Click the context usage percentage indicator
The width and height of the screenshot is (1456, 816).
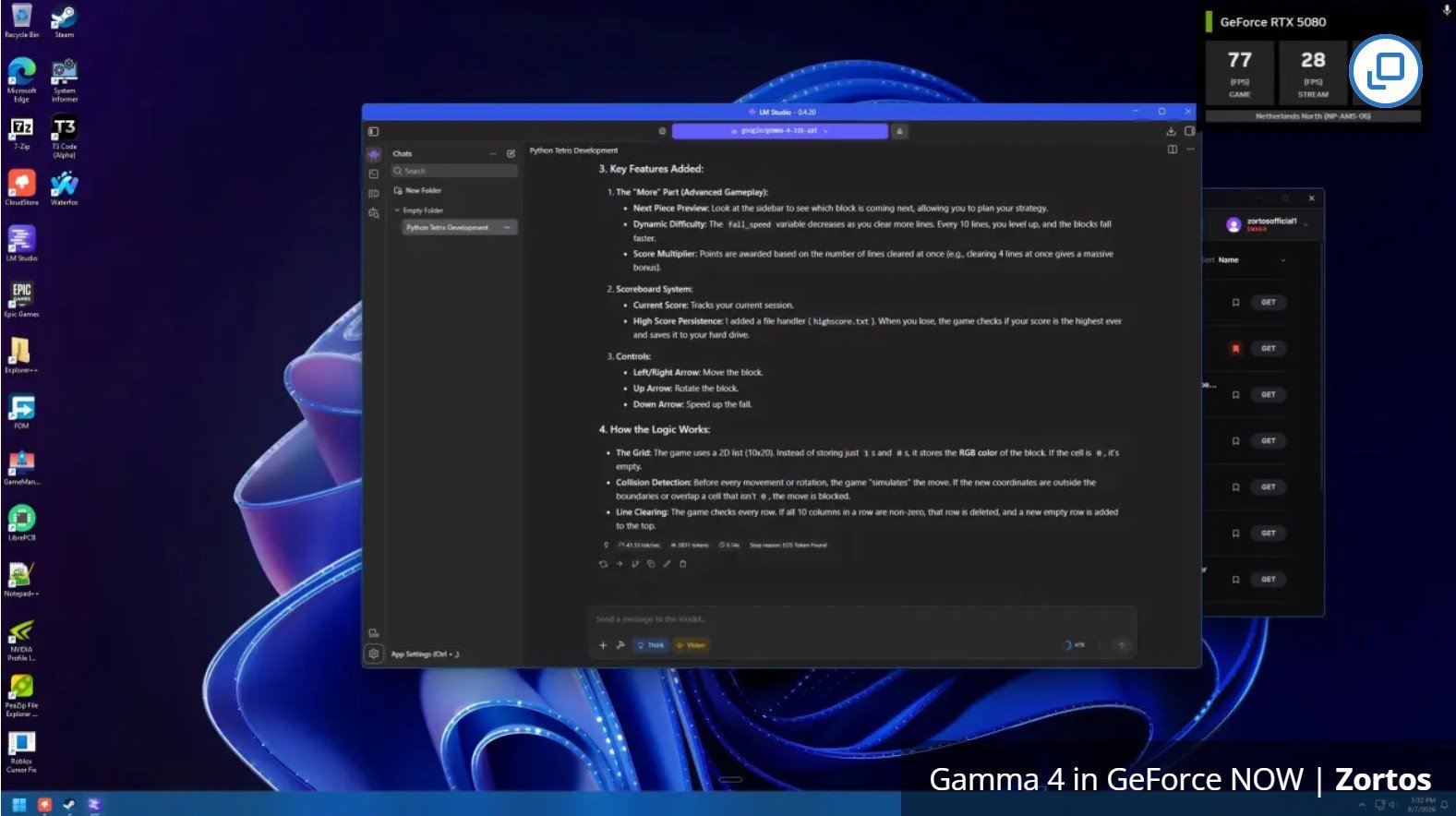click(x=1074, y=645)
